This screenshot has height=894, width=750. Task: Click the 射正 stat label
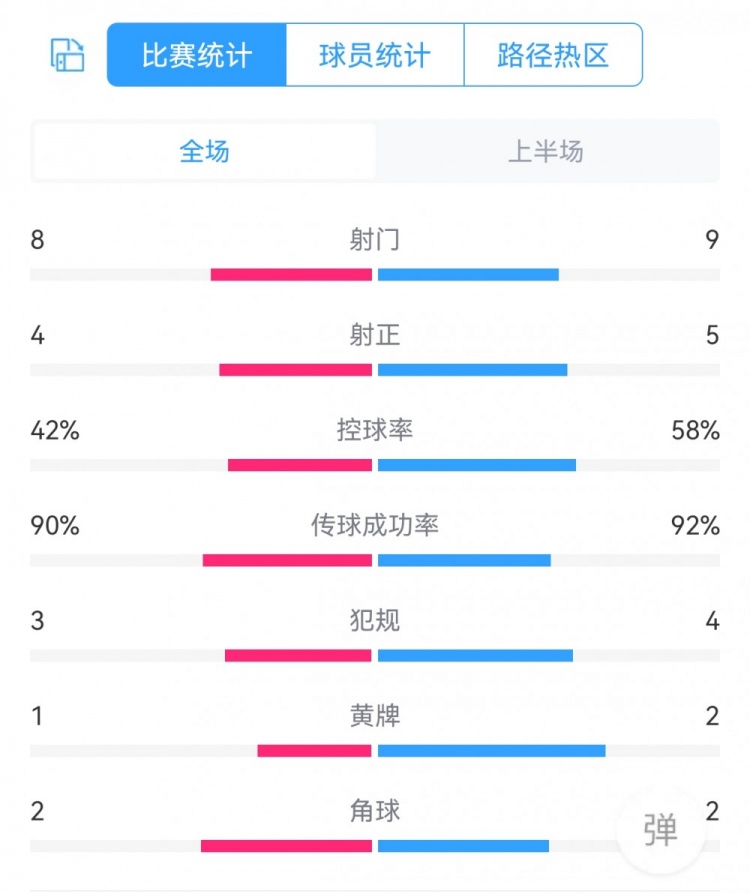[375, 335]
